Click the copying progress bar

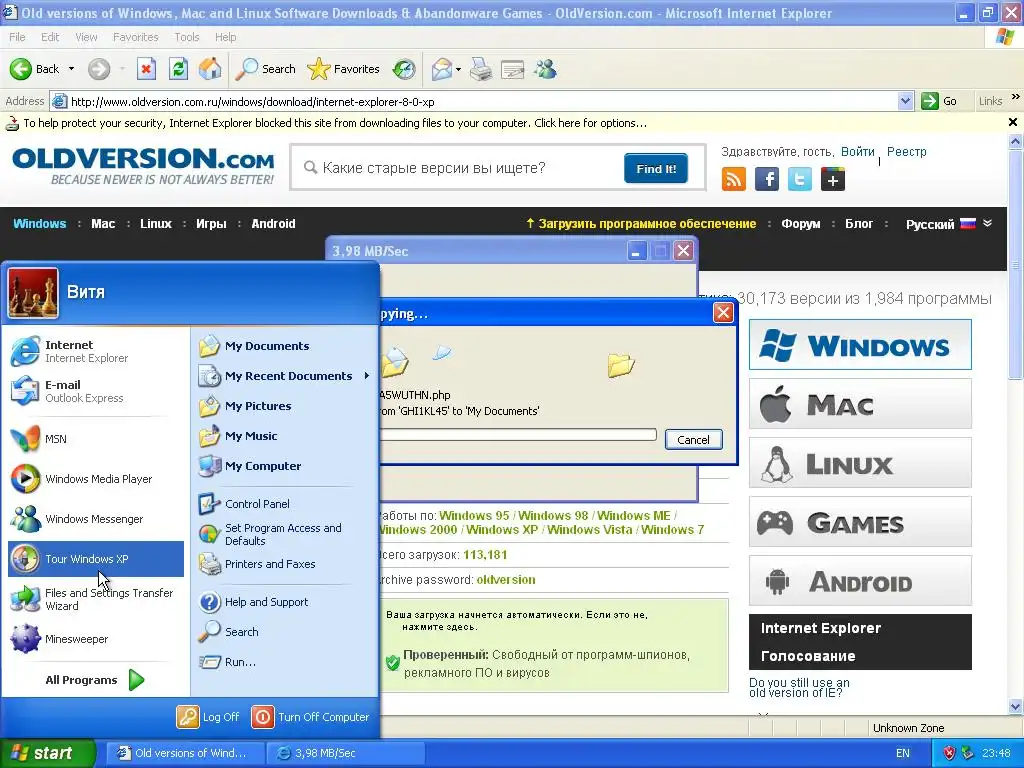point(518,435)
